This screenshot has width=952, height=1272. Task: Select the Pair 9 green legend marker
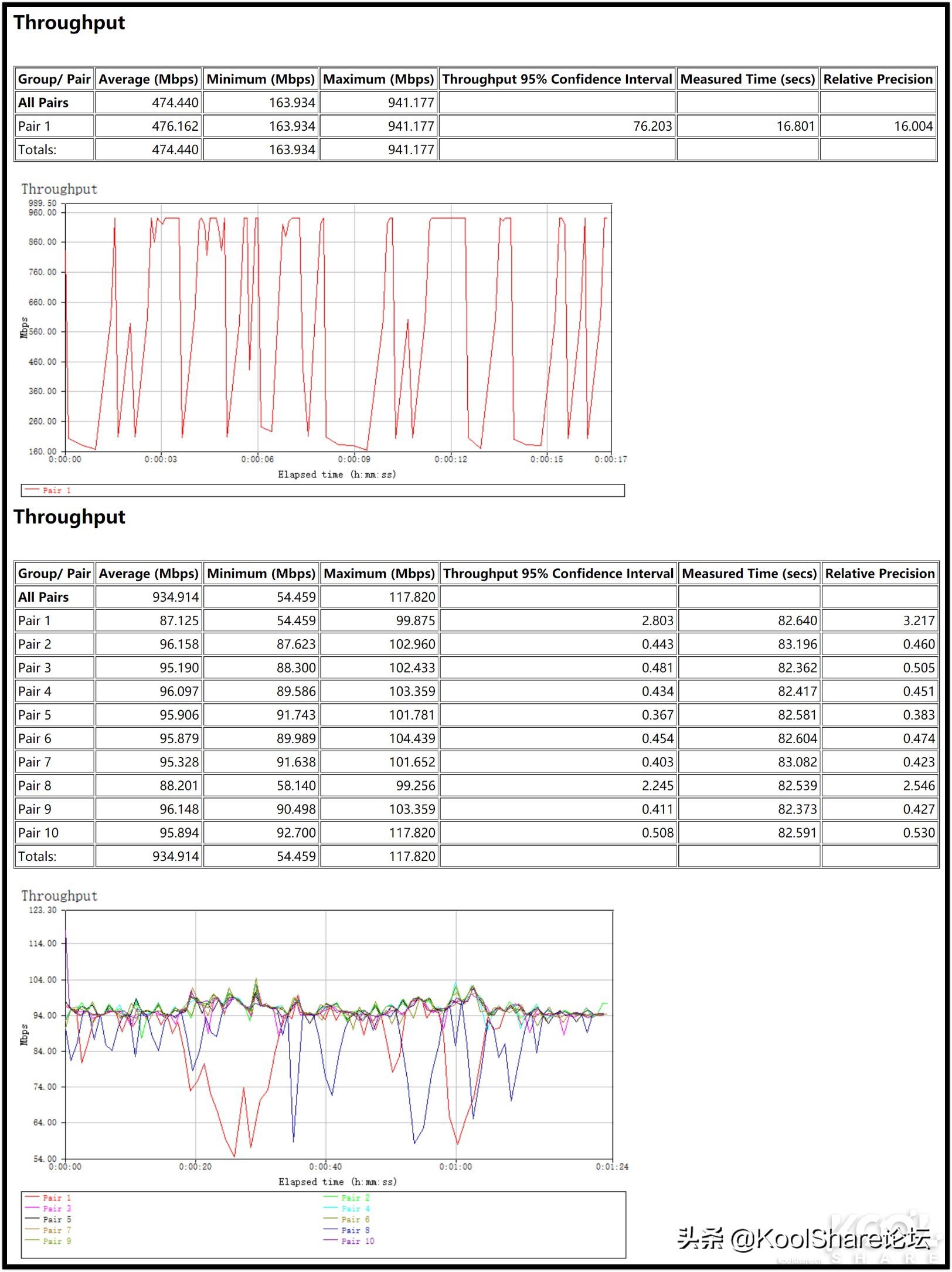pyautogui.click(x=31, y=1240)
